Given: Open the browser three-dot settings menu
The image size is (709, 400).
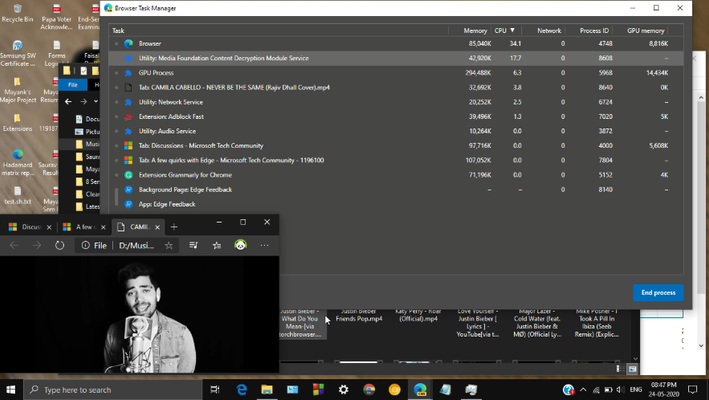Looking at the screenshot, I should click(x=265, y=245).
